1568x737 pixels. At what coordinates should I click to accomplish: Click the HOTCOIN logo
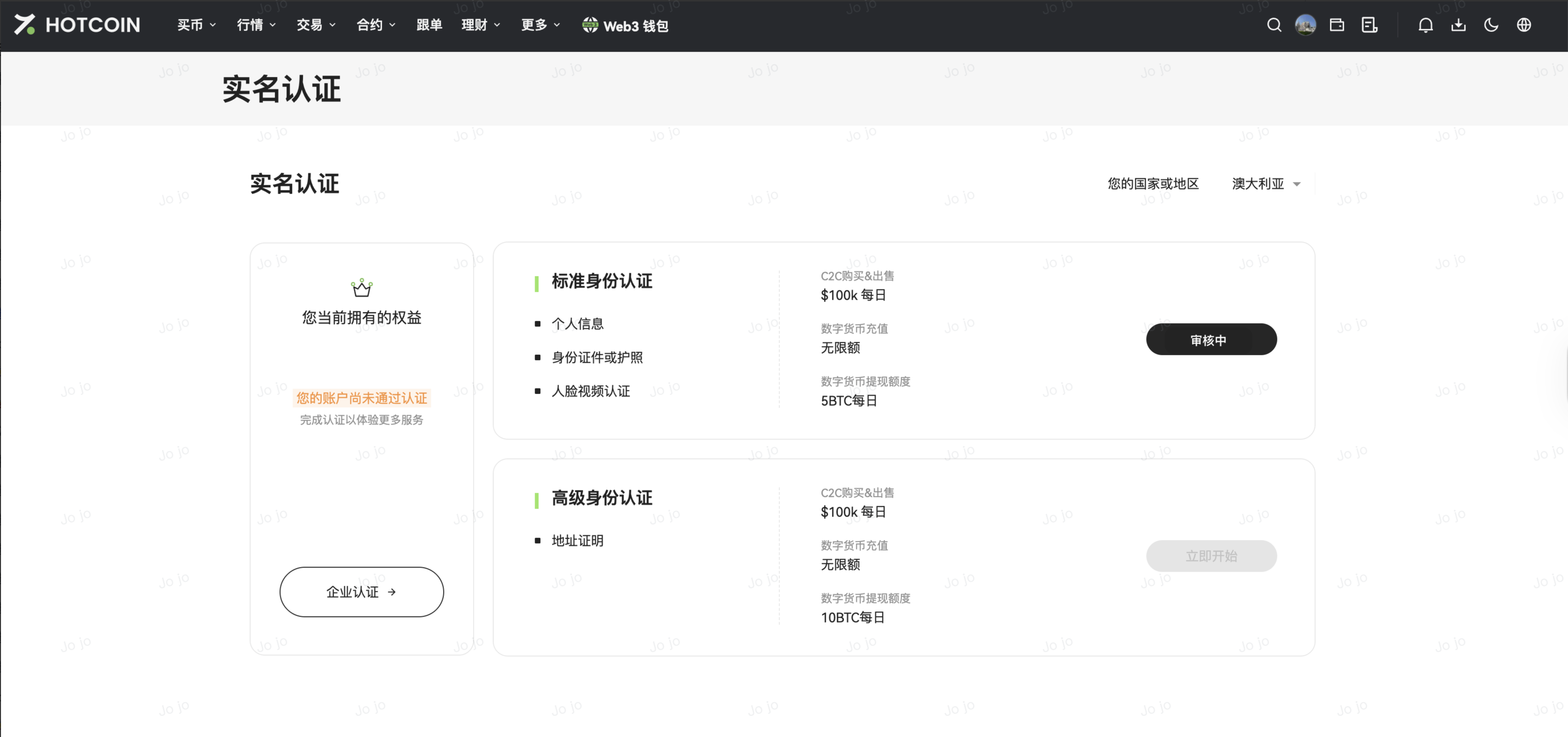[x=77, y=25]
